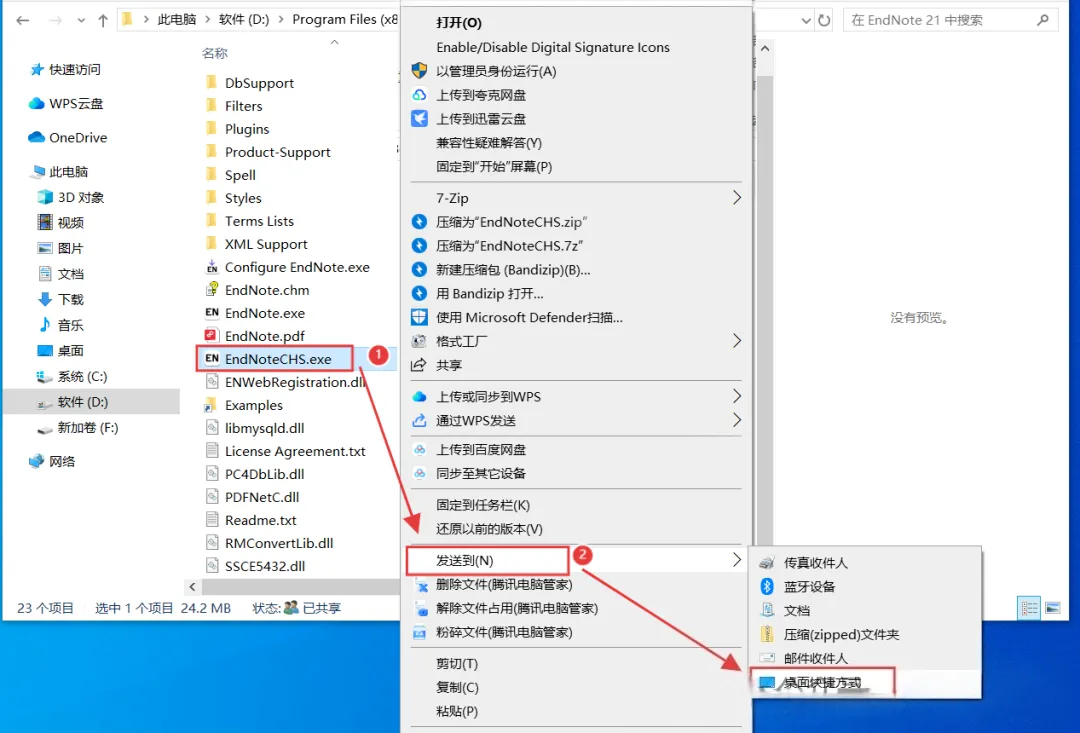The height and width of the screenshot is (733, 1080).
Task: Click the EndNote.exe EN icon
Action: pos(212,313)
